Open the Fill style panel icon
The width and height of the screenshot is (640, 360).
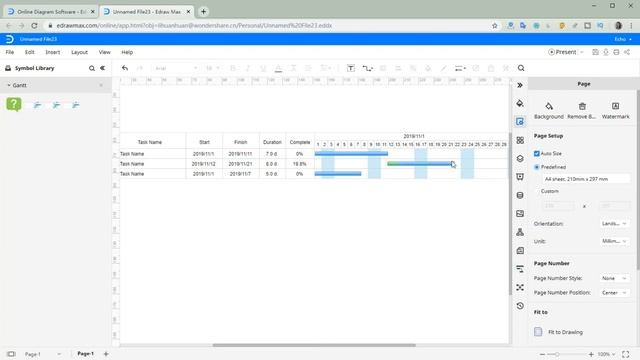point(520,103)
